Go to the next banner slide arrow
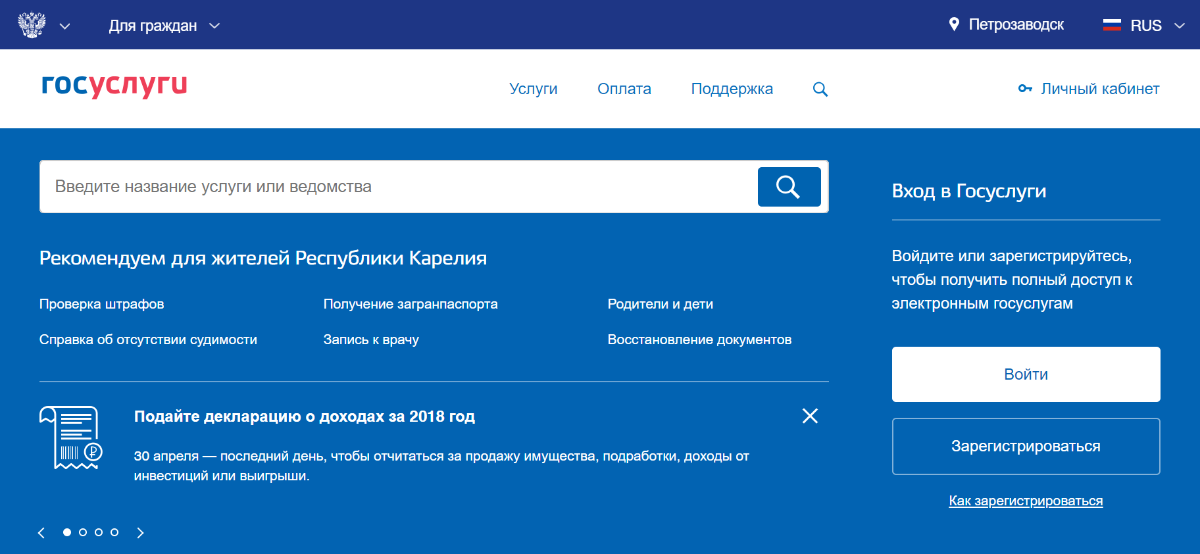Screen dimensions: 1200x554 pos(140,533)
